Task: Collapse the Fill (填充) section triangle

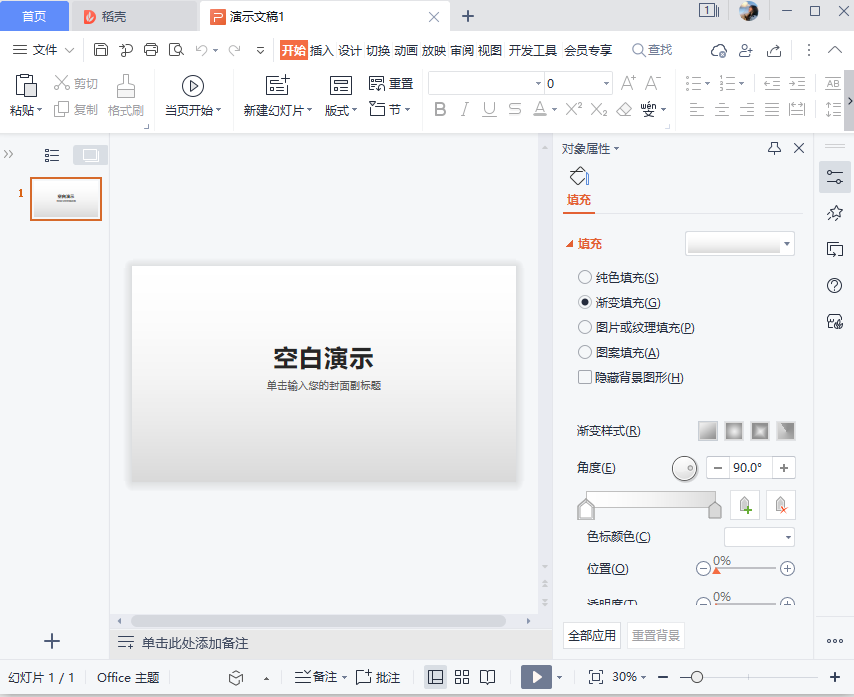Action: [570, 244]
